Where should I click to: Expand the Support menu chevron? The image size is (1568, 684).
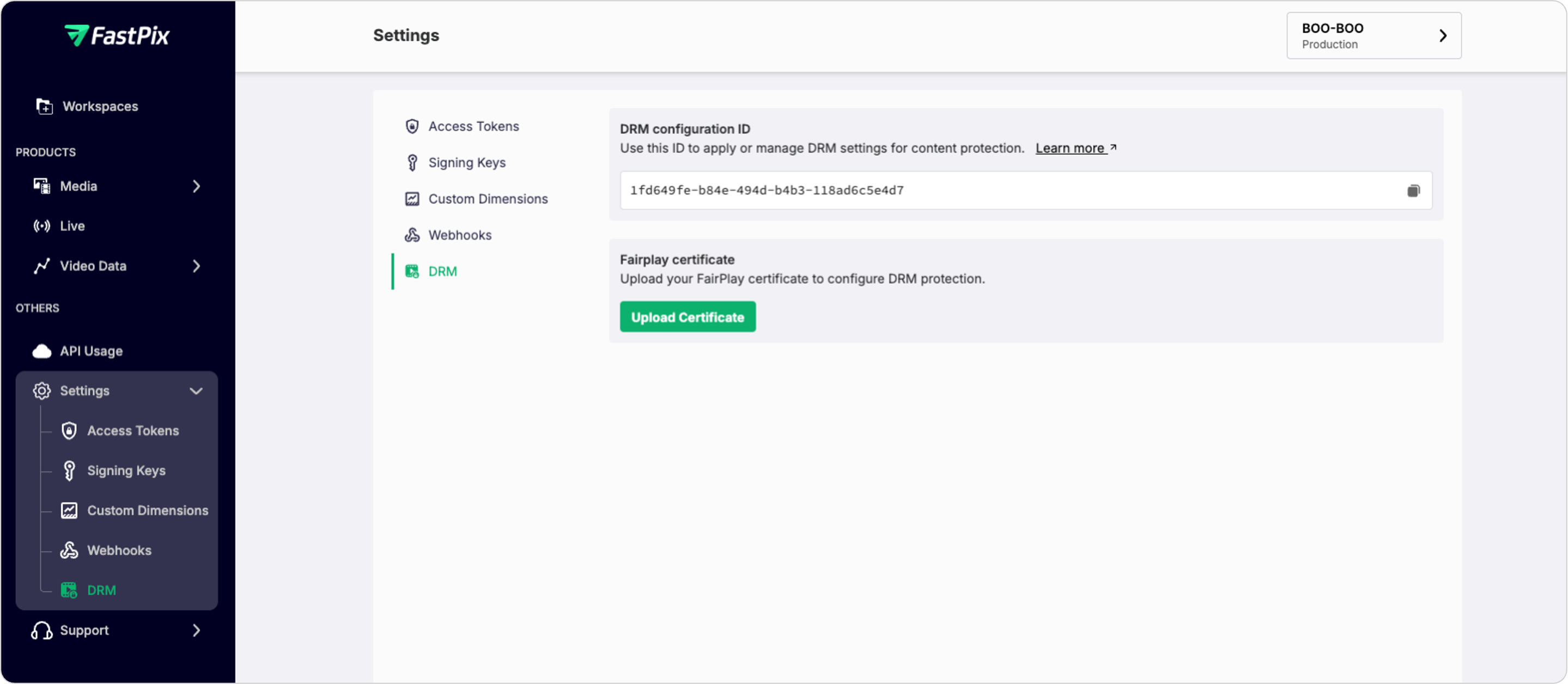click(x=196, y=631)
